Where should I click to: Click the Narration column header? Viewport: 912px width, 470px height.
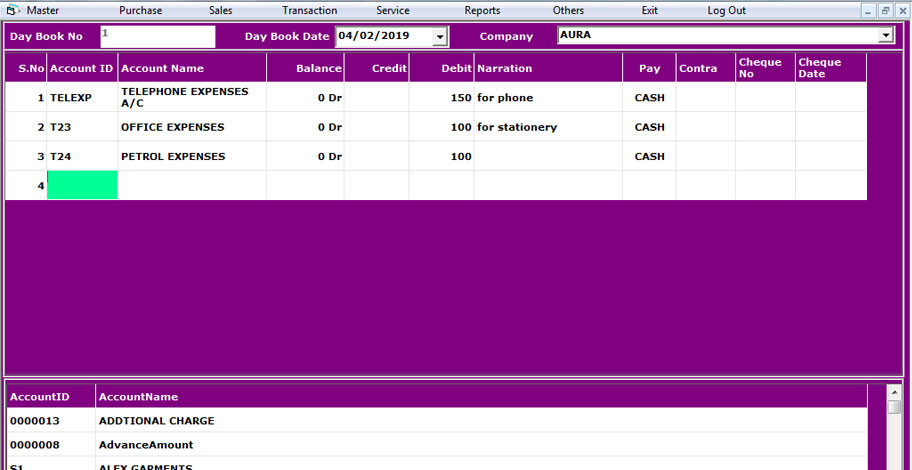click(x=548, y=68)
